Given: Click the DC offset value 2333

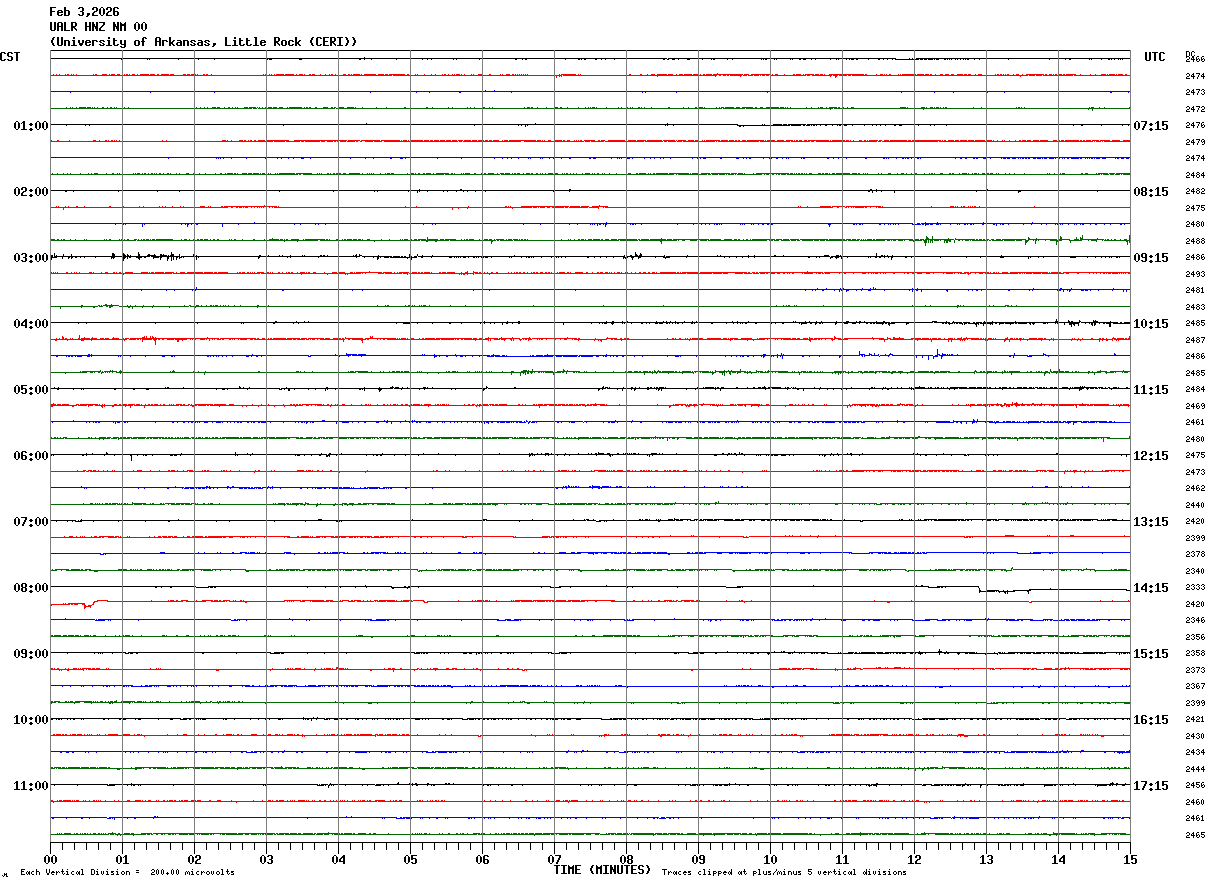Looking at the screenshot, I should [1195, 587].
